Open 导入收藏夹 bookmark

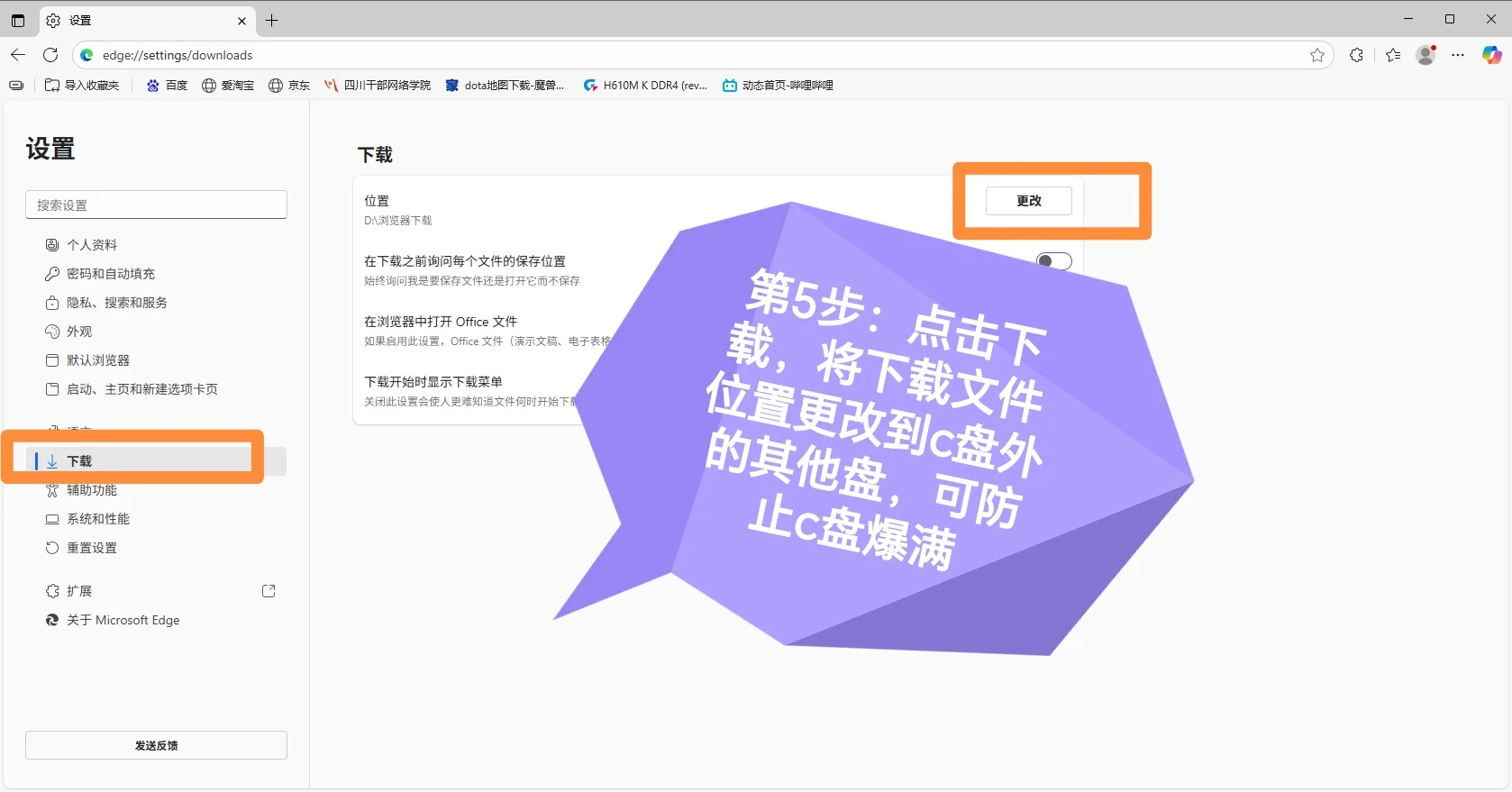coord(82,85)
